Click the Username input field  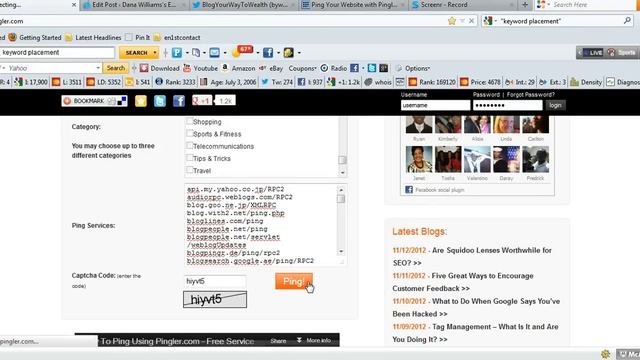[435, 105]
